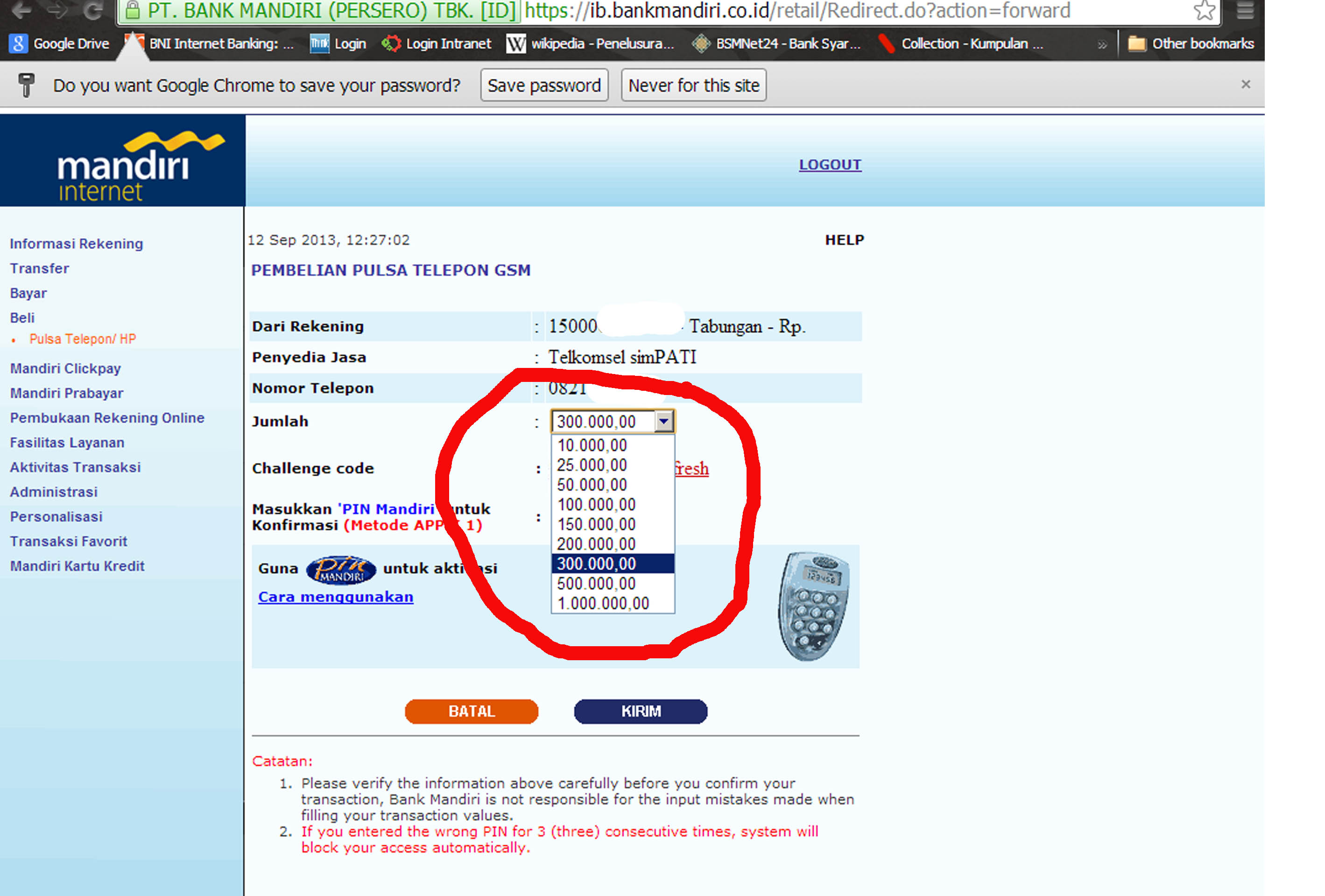The height and width of the screenshot is (896, 1325).
Task: Show more bookmarks with chevron
Action: 1102,44
